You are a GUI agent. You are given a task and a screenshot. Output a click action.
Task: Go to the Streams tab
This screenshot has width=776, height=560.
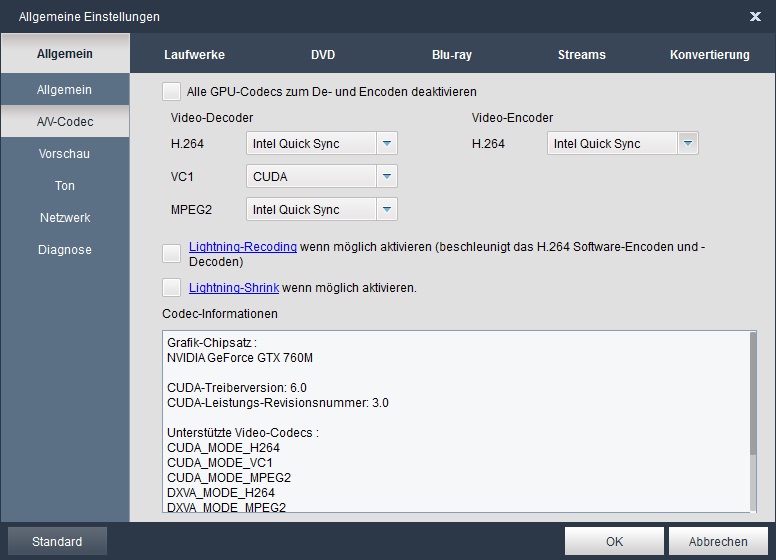[x=582, y=54]
